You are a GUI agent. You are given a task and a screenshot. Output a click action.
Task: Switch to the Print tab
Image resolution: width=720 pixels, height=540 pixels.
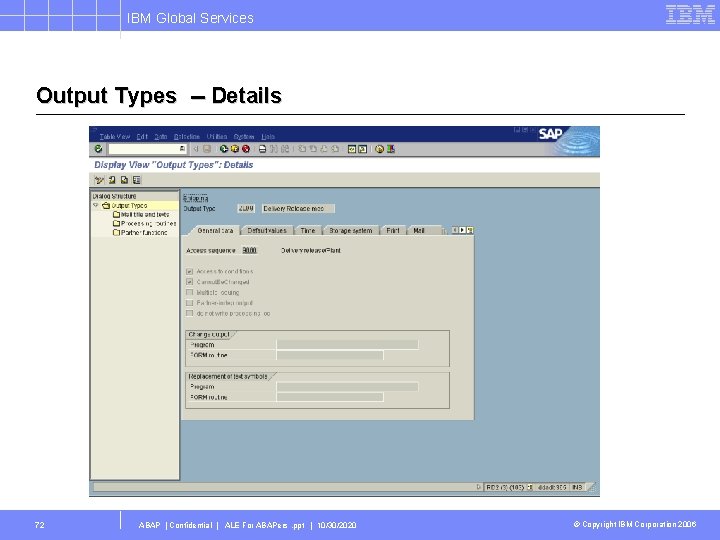393,231
